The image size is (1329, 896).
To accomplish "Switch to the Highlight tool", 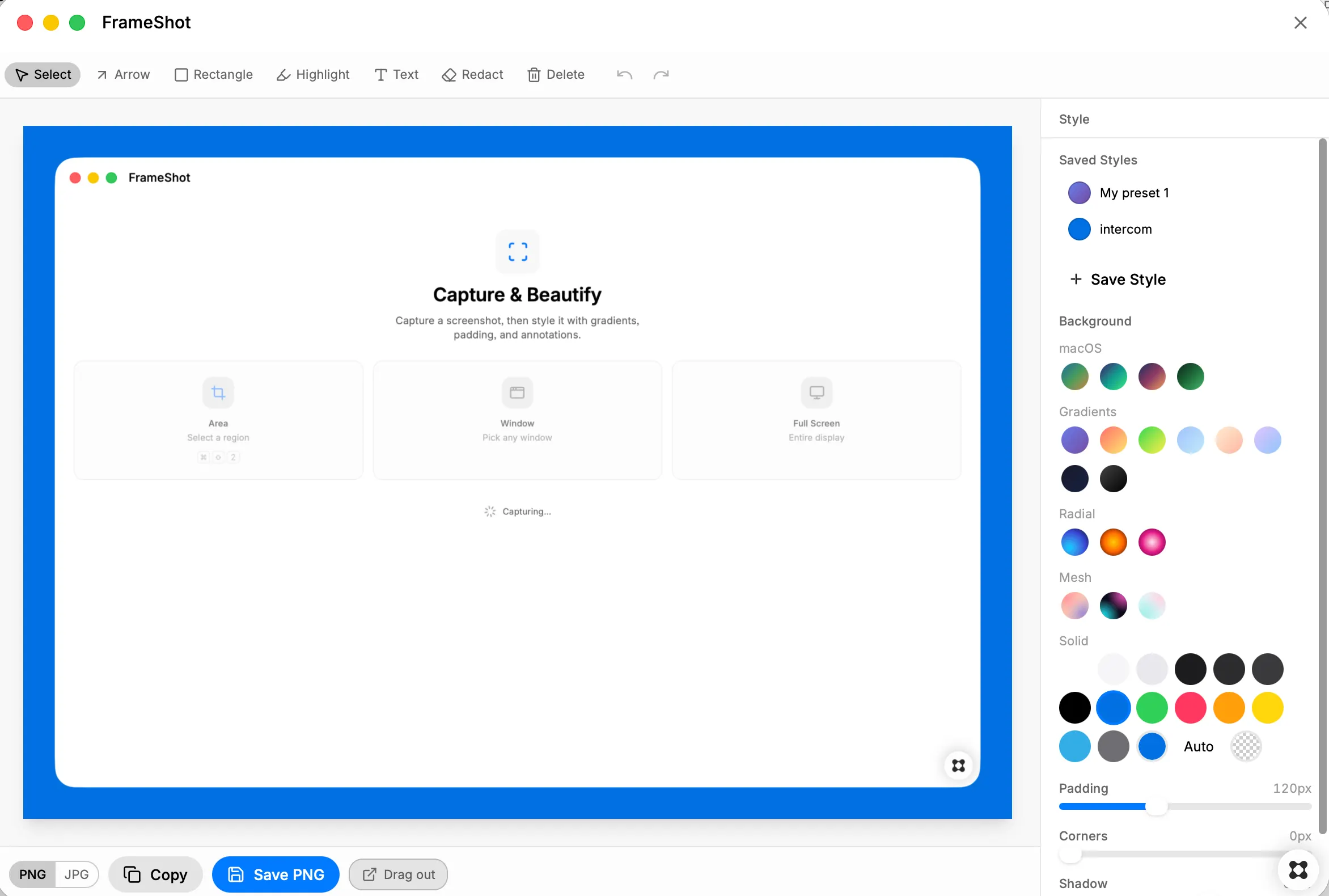I will [x=313, y=75].
